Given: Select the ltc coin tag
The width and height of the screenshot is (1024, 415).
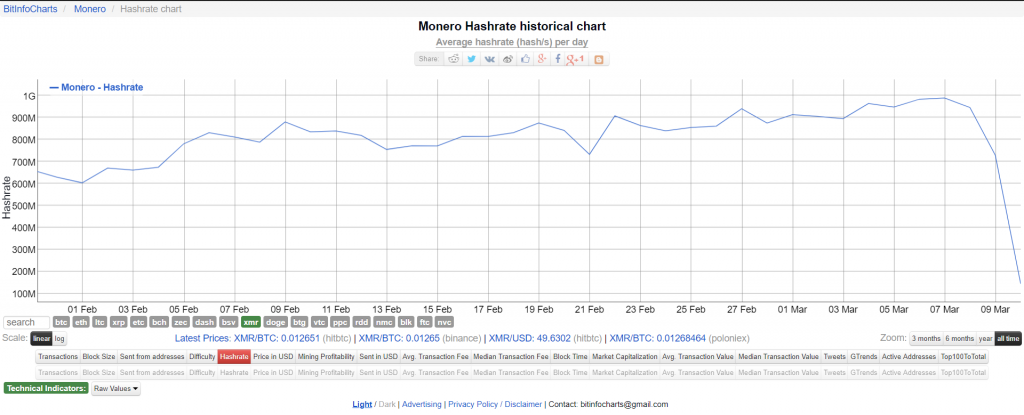Looking at the screenshot, I should coord(99,322).
